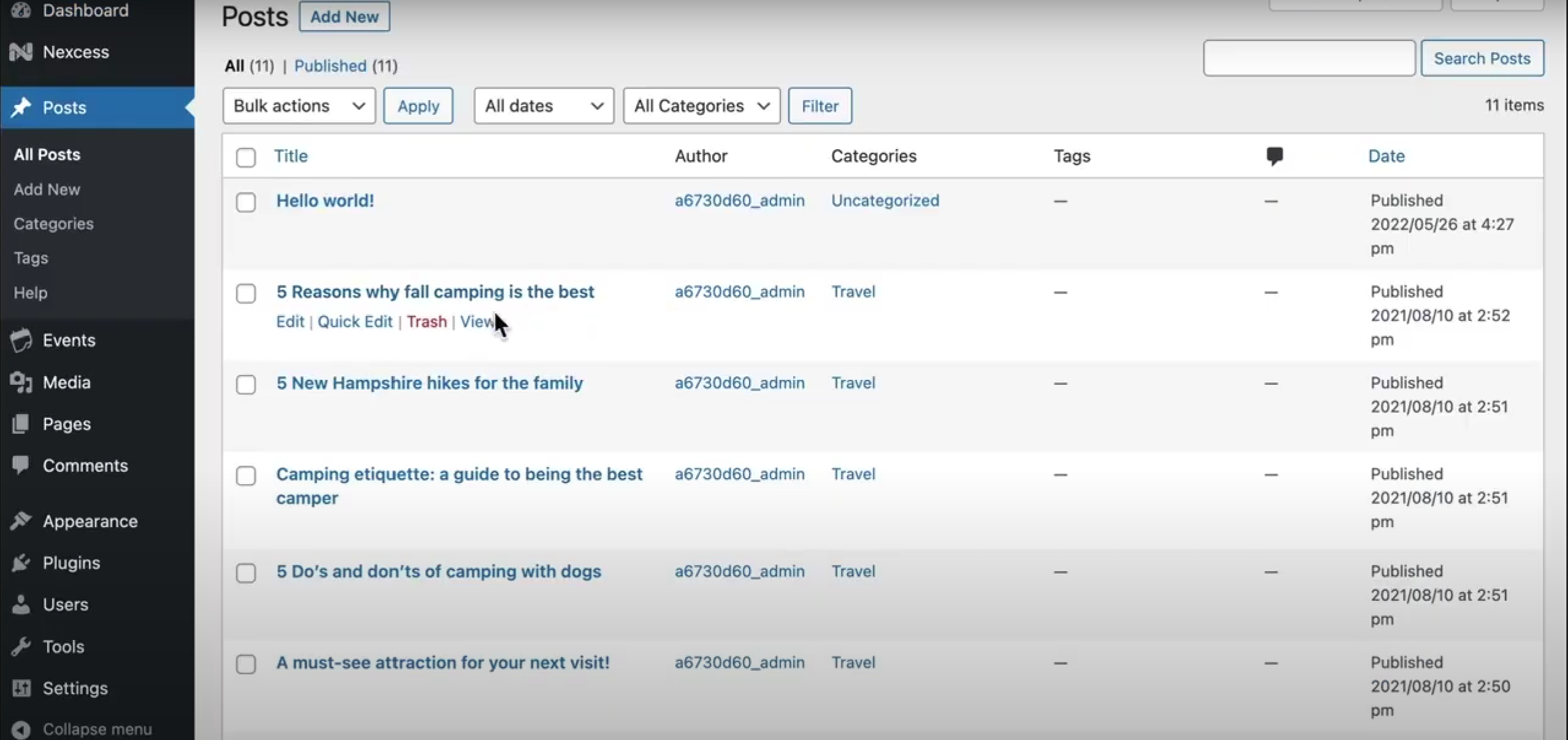This screenshot has height=740, width=1568.
Task: Open Plugins via its plug icon
Action: 21,563
